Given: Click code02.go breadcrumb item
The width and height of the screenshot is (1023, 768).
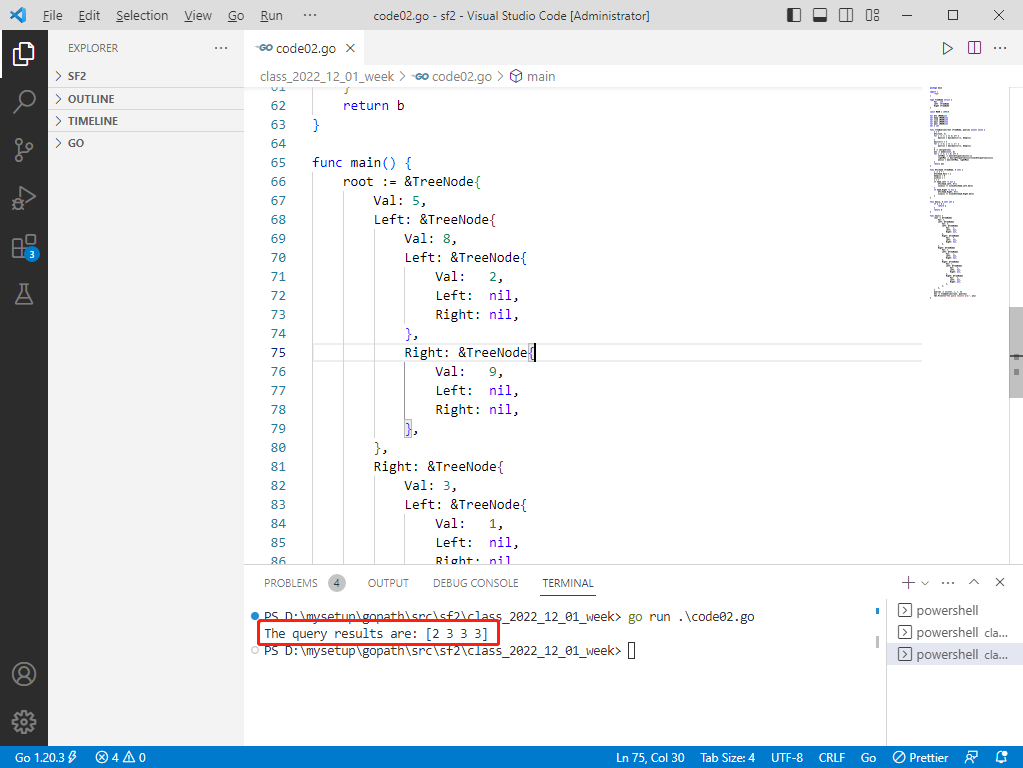Looking at the screenshot, I should pyautogui.click(x=453, y=76).
